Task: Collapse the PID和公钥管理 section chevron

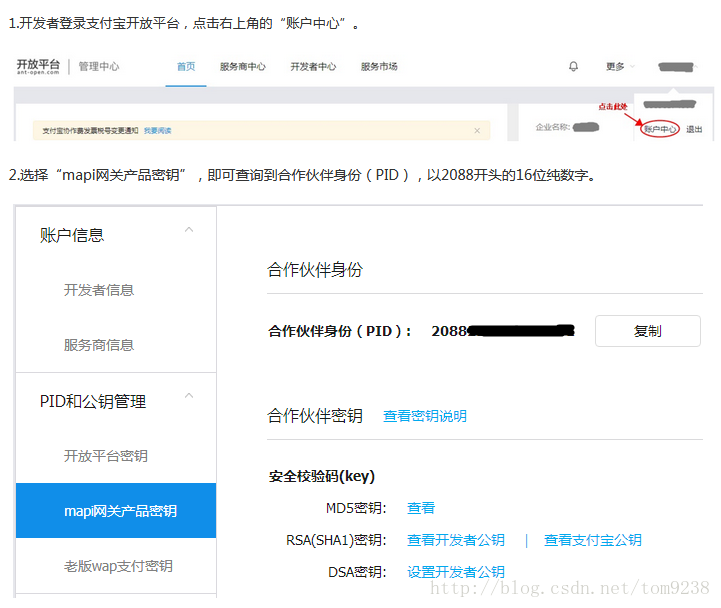Action: (x=189, y=395)
